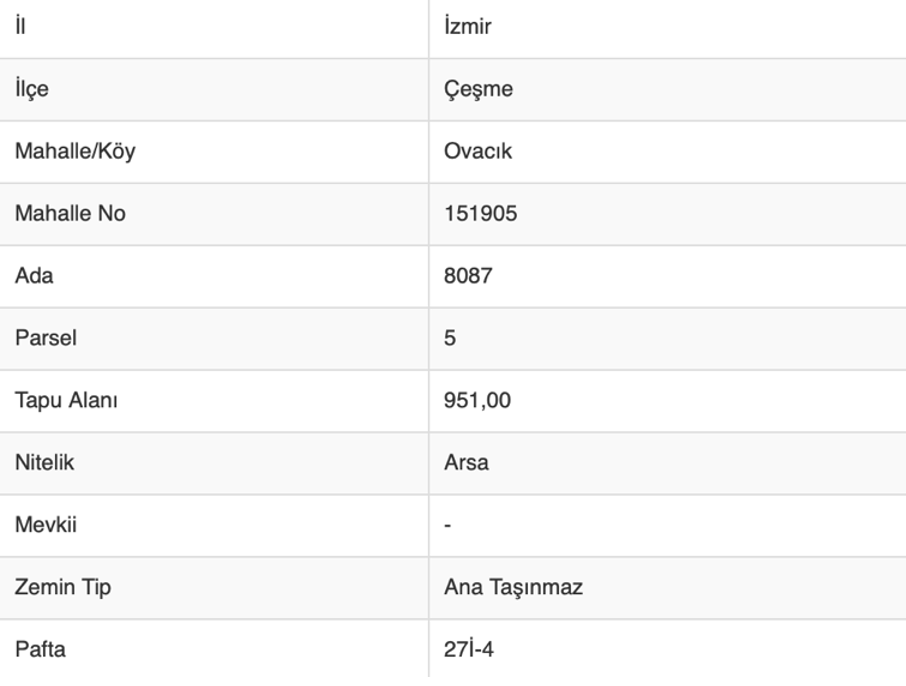Select the Zemin Tip label
The width and height of the screenshot is (906, 686).
click(x=63, y=587)
